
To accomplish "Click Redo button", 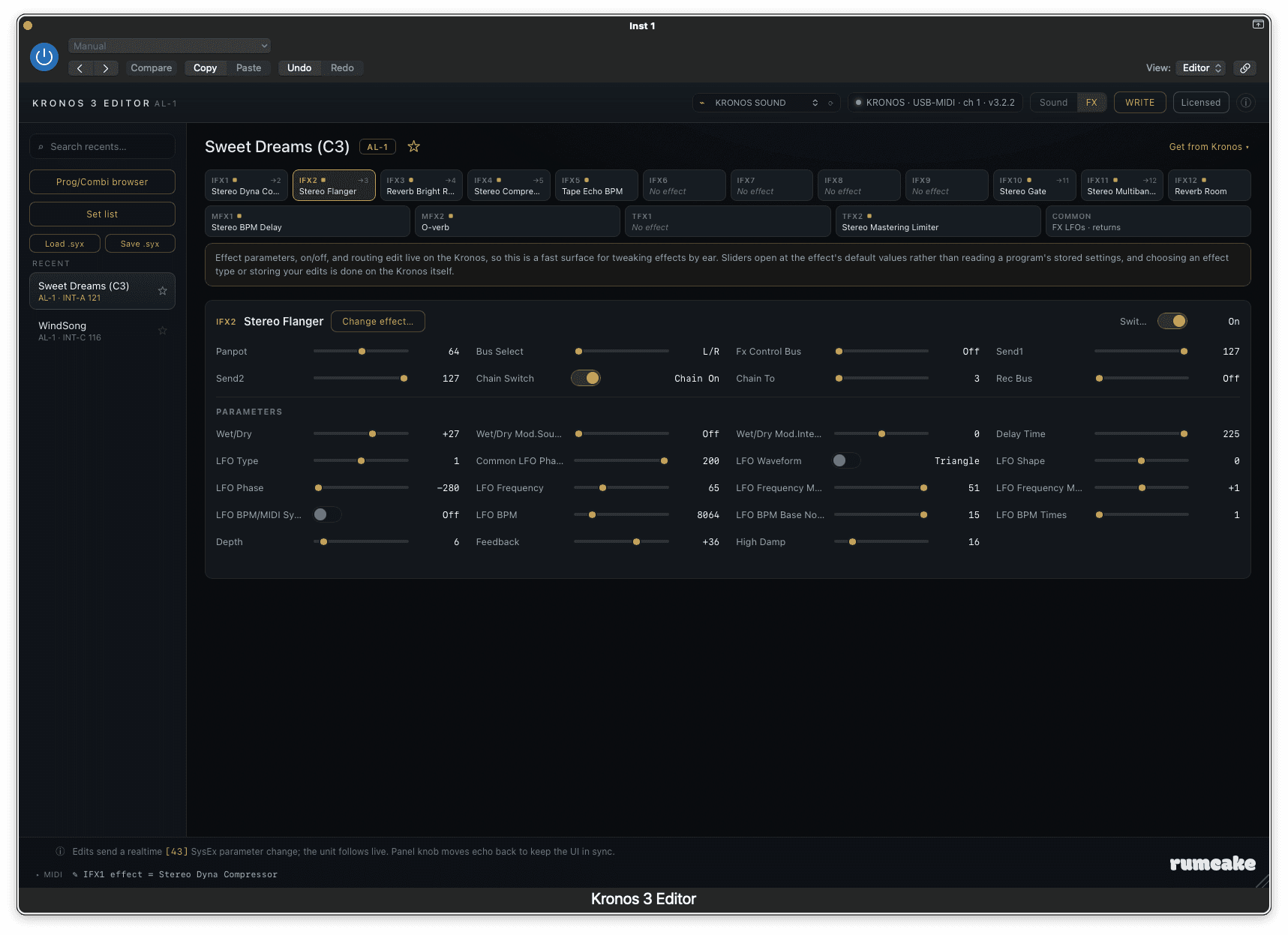I will (x=342, y=68).
